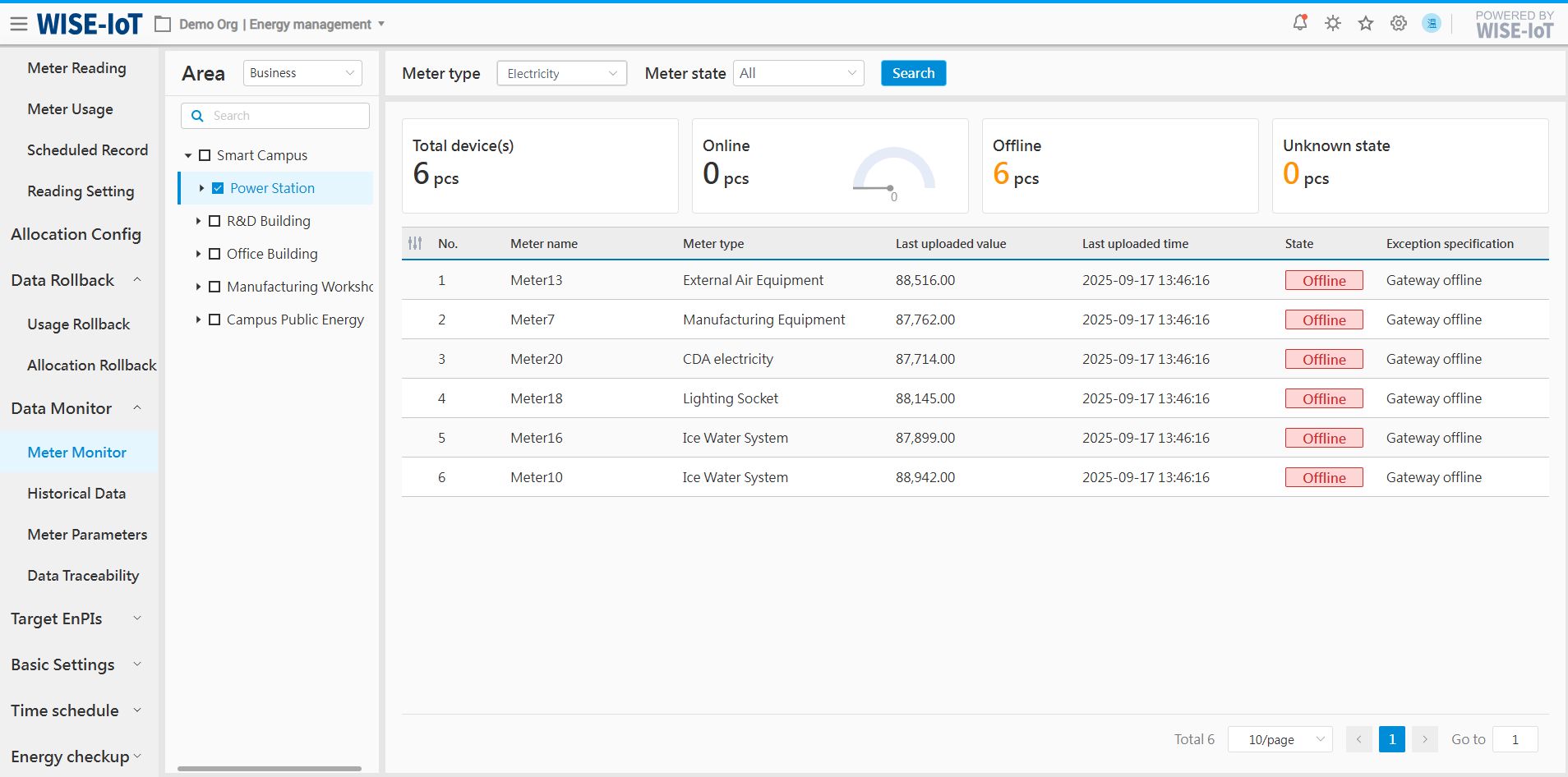Viewport: 1568px width, 777px height.
Task: Check the R&D Building checkbox
Action: tap(214, 221)
